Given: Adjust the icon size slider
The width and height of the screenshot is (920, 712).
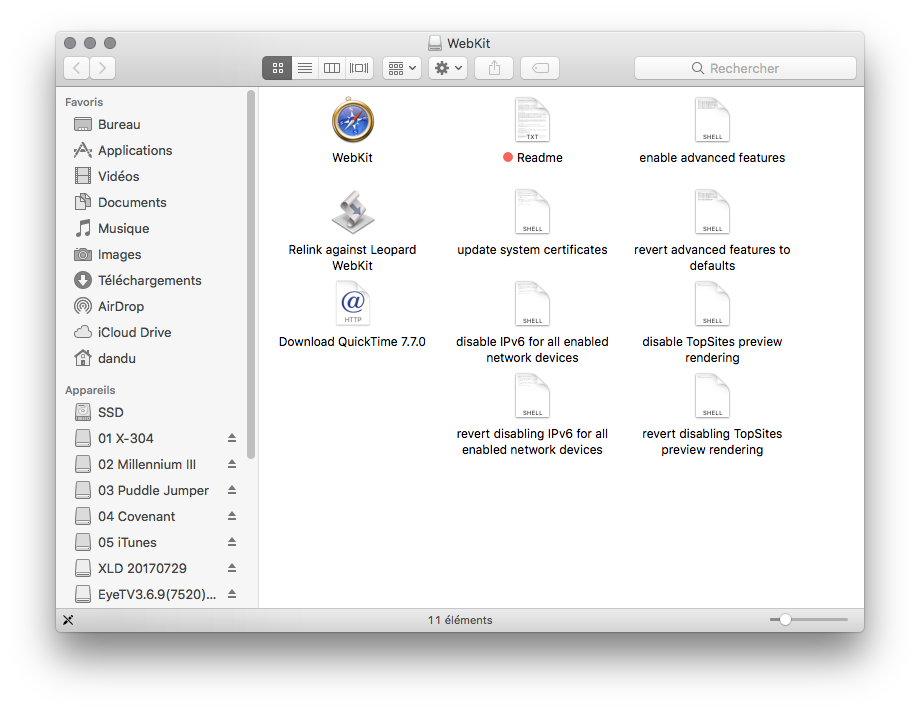Looking at the screenshot, I should (x=785, y=620).
